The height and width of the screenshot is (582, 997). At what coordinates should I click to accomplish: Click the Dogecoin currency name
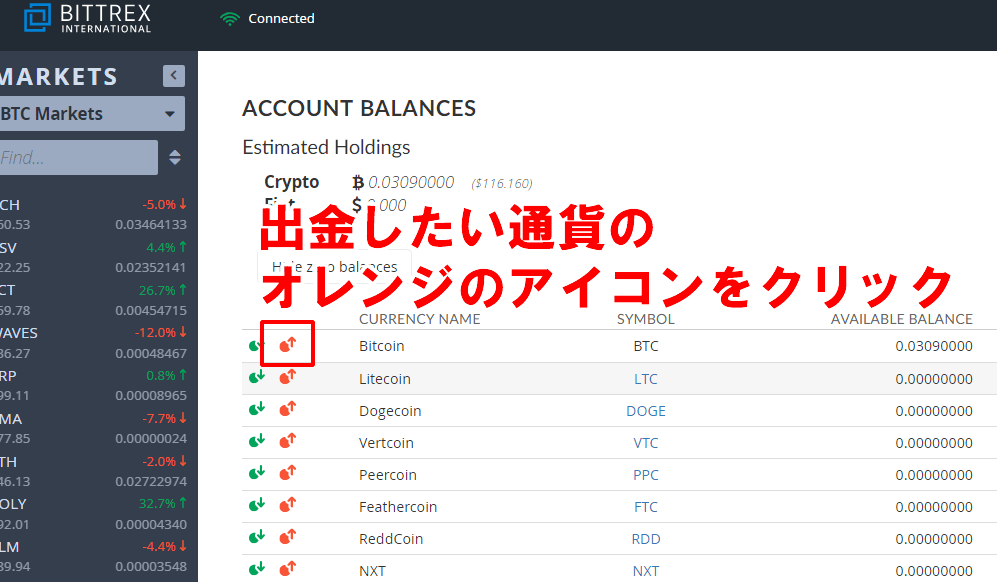coord(390,411)
